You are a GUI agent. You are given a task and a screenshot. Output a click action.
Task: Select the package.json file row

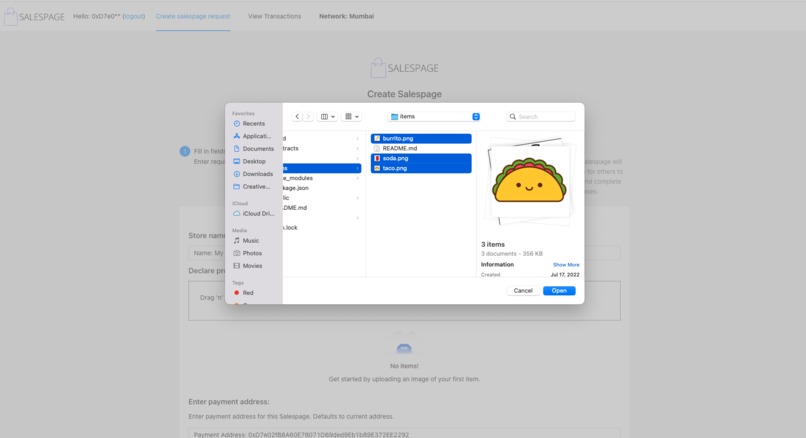coord(322,188)
